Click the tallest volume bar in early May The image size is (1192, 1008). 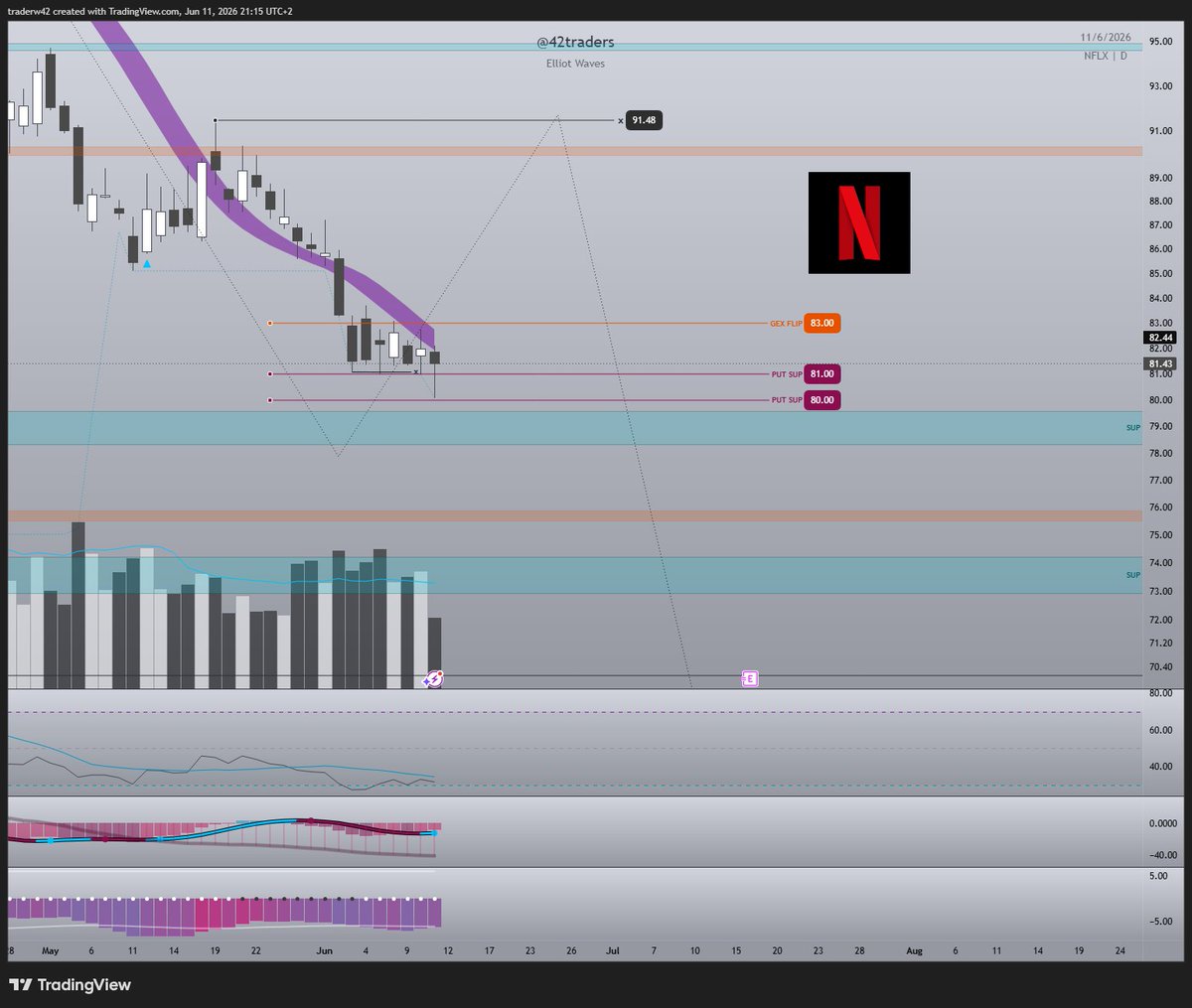click(x=78, y=605)
